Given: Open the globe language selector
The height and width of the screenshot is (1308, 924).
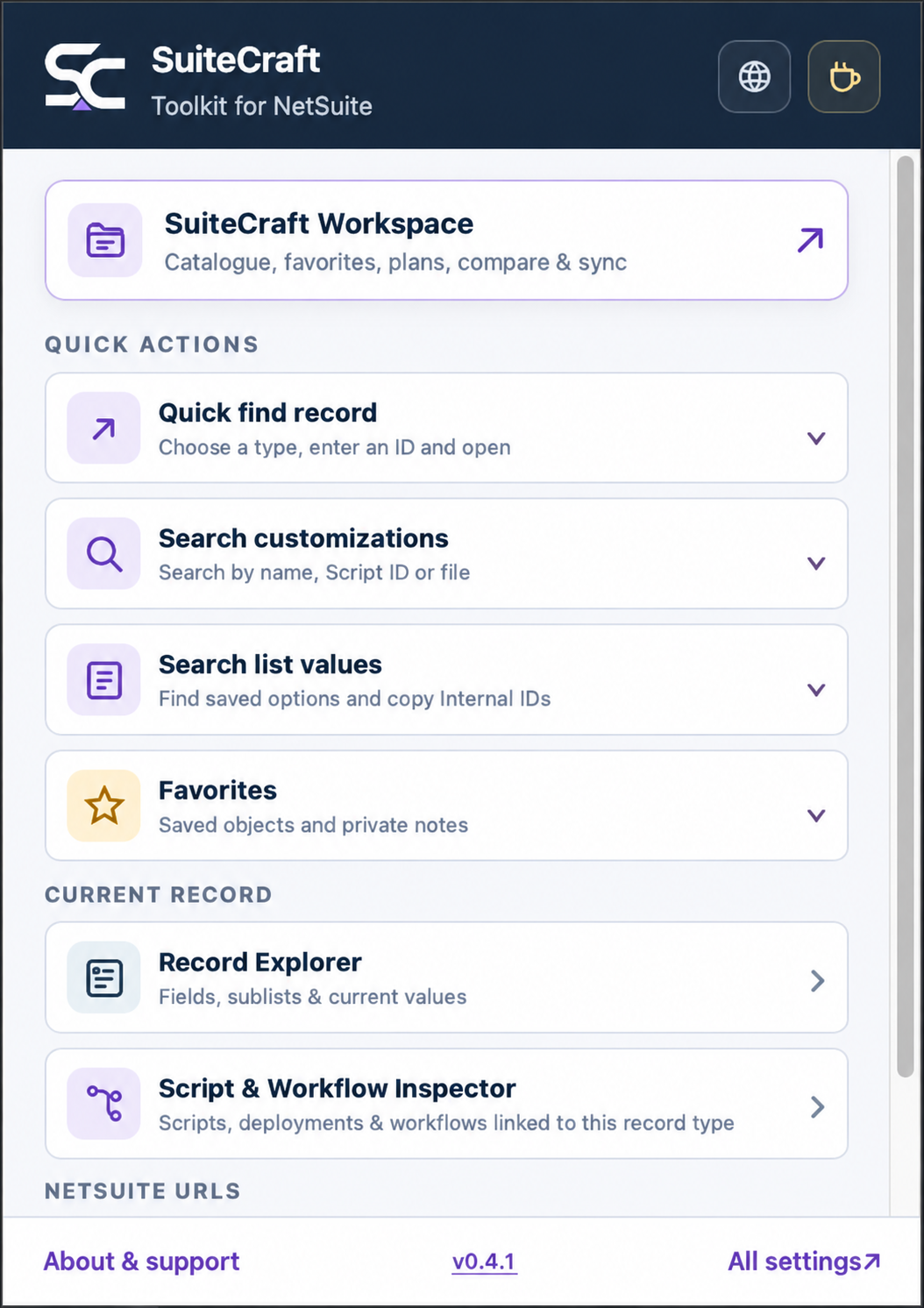Looking at the screenshot, I should pyautogui.click(x=755, y=76).
